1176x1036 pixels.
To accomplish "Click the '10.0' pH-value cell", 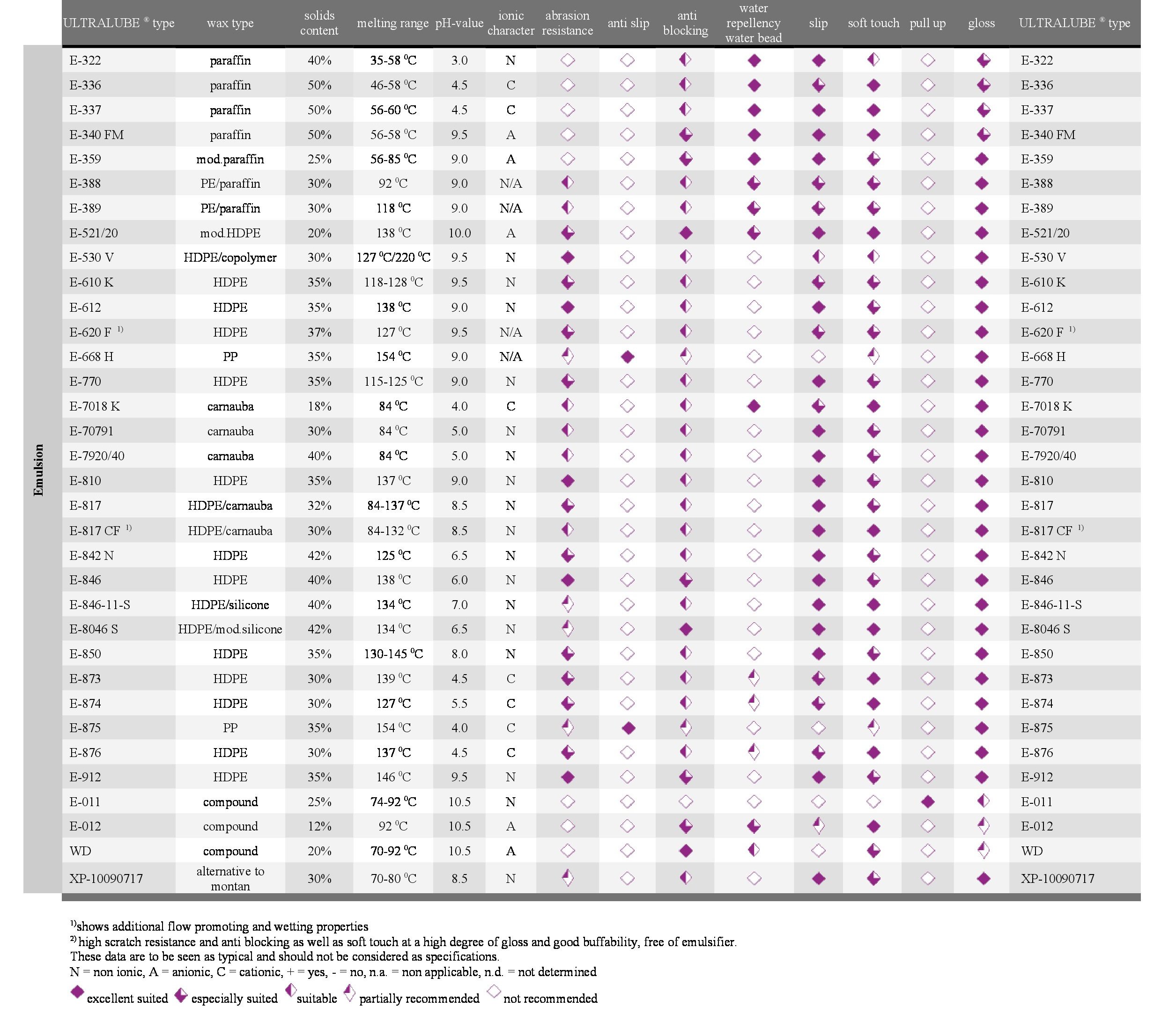I will coord(460,233).
